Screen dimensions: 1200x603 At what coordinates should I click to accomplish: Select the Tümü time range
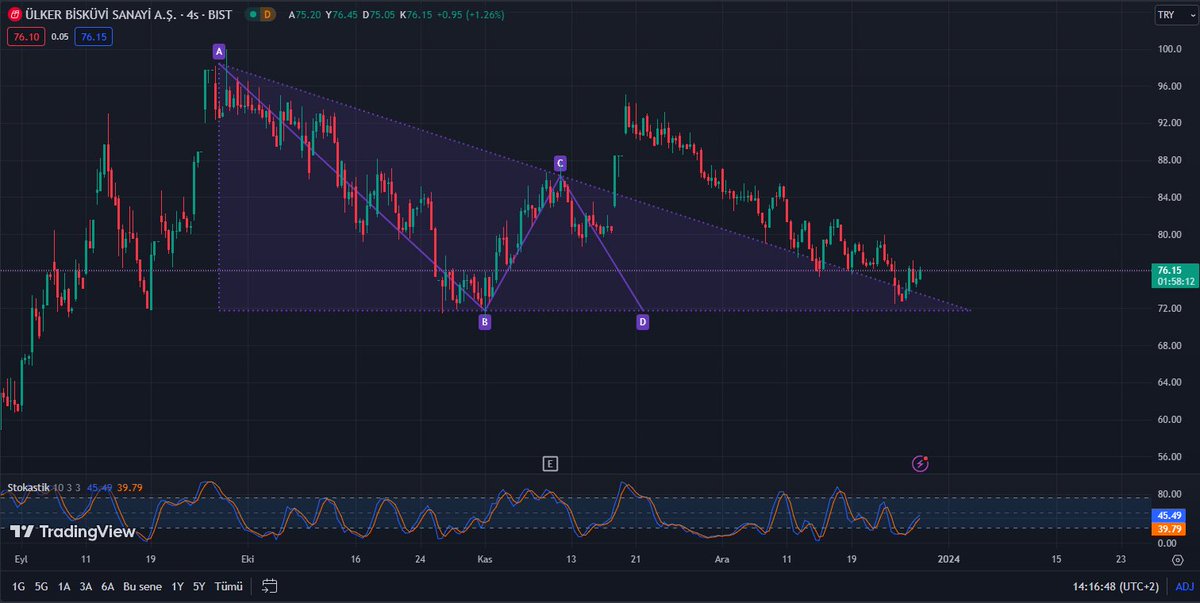pyautogui.click(x=228, y=586)
